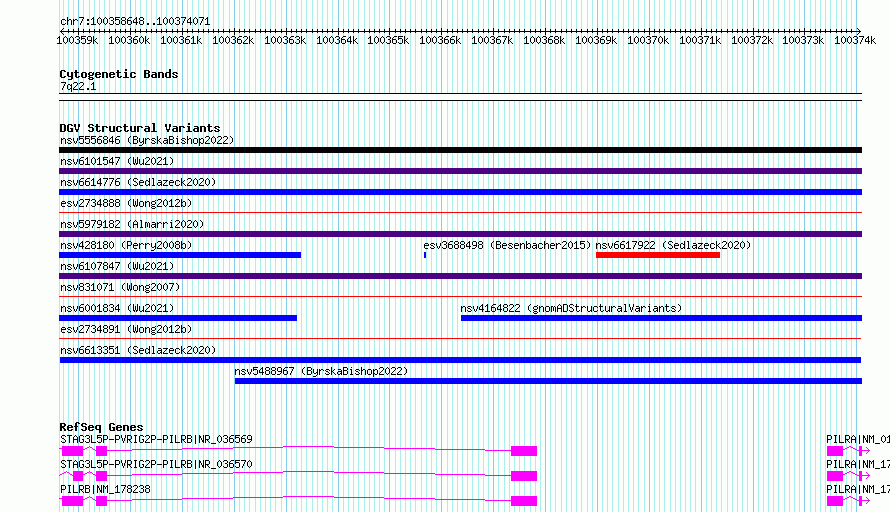Viewport: 890px width, 512px height.
Task: Click thin red esv2734891 variant line
Action: [x=460, y=339]
